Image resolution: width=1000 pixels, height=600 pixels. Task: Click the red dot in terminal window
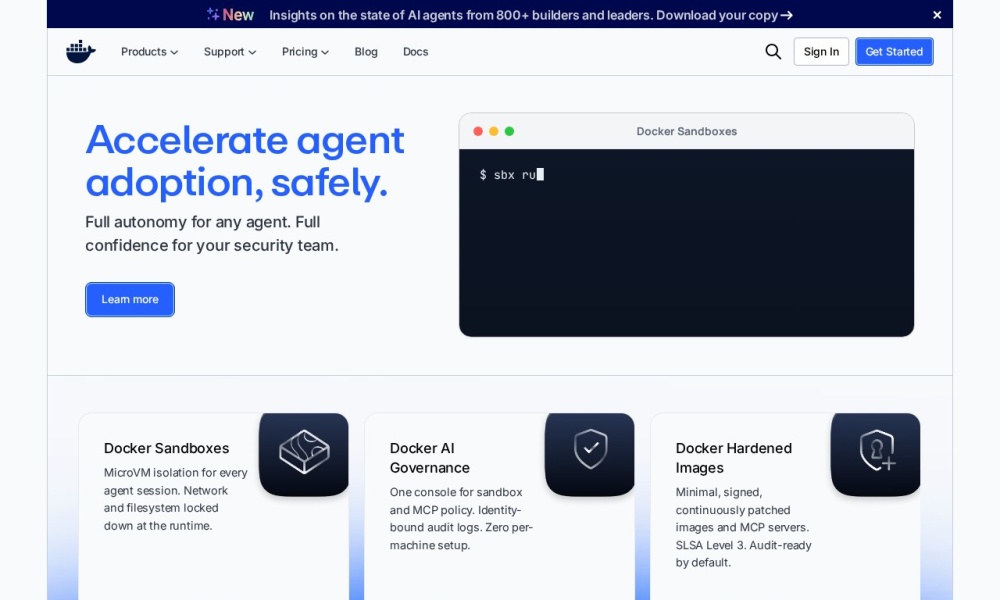478,131
